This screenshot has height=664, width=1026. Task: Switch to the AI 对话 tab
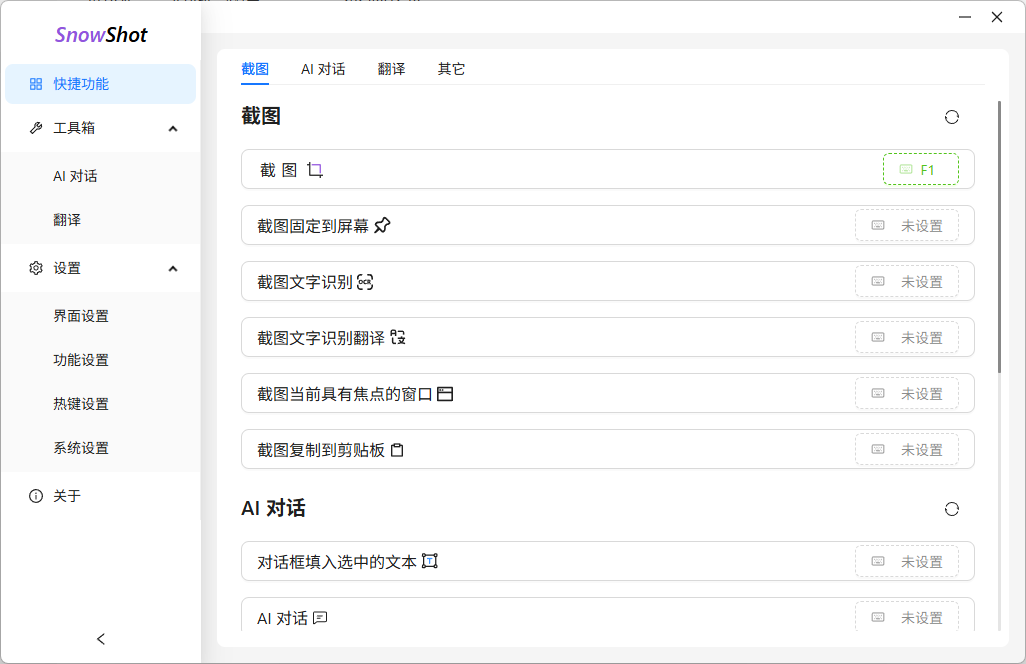coord(323,69)
